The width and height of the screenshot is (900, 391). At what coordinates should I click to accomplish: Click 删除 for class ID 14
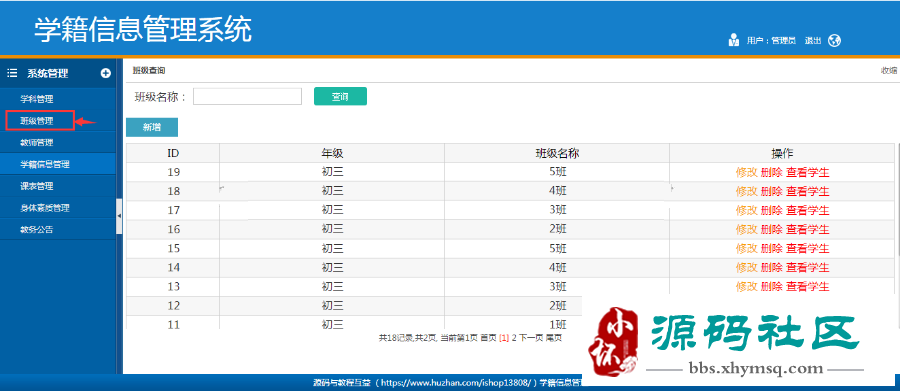click(771, 268)
